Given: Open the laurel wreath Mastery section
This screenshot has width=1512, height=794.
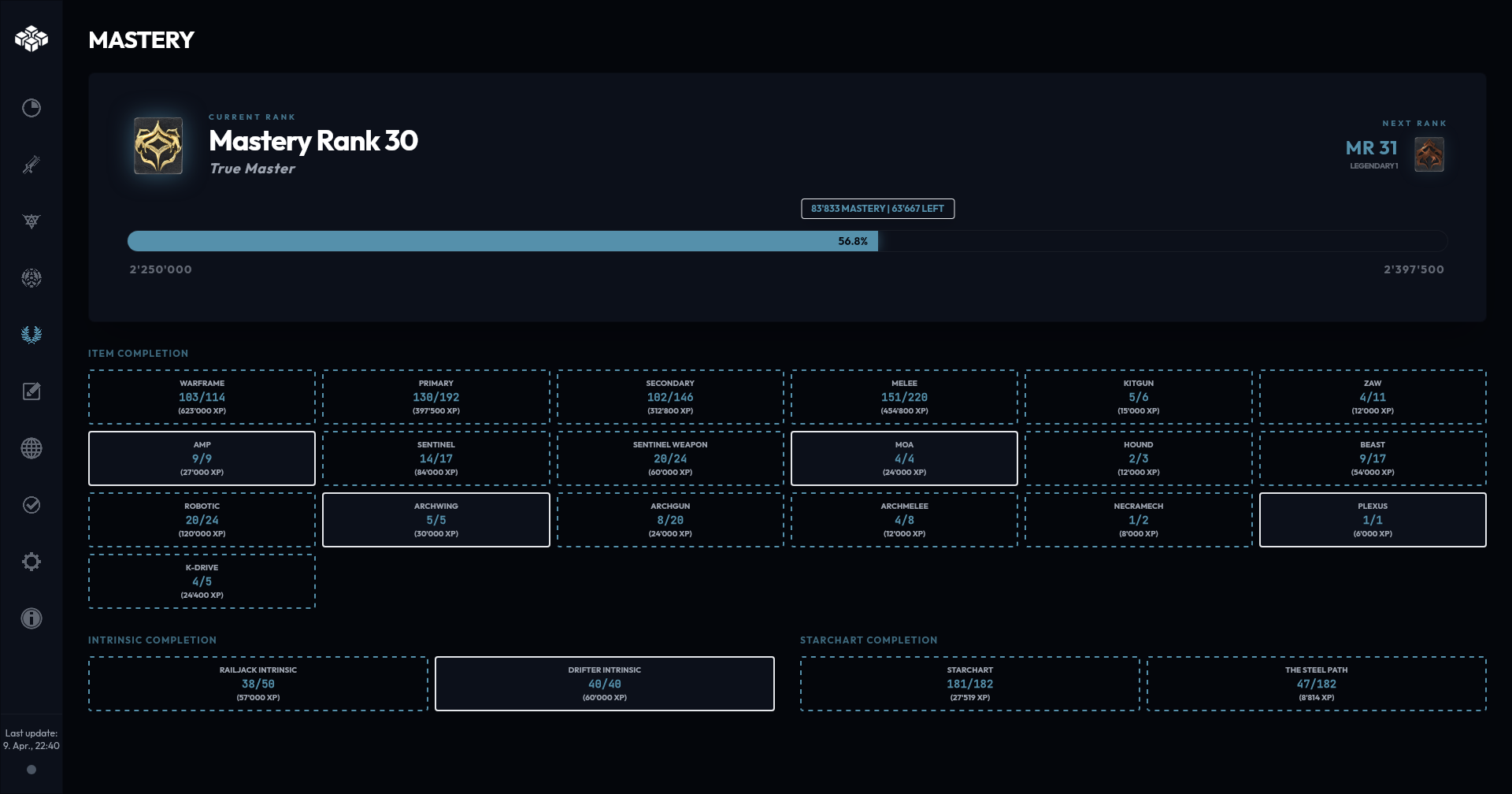Looking at the screenshot, I should 31,334.
